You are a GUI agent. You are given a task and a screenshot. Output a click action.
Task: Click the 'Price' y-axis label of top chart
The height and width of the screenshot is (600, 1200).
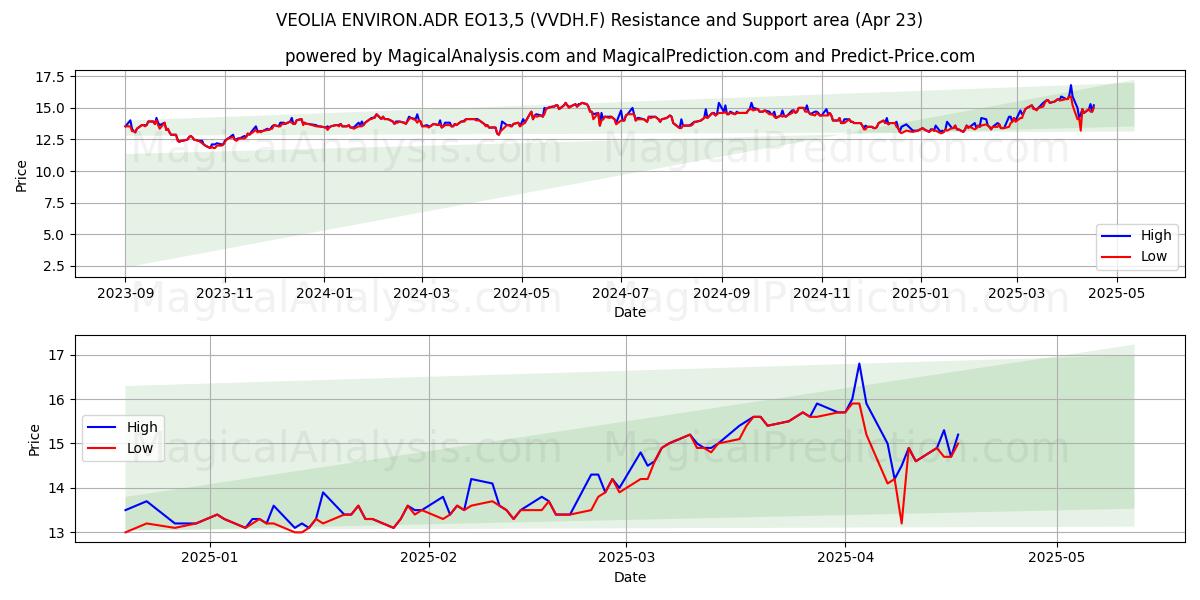(x=21, y=176)
